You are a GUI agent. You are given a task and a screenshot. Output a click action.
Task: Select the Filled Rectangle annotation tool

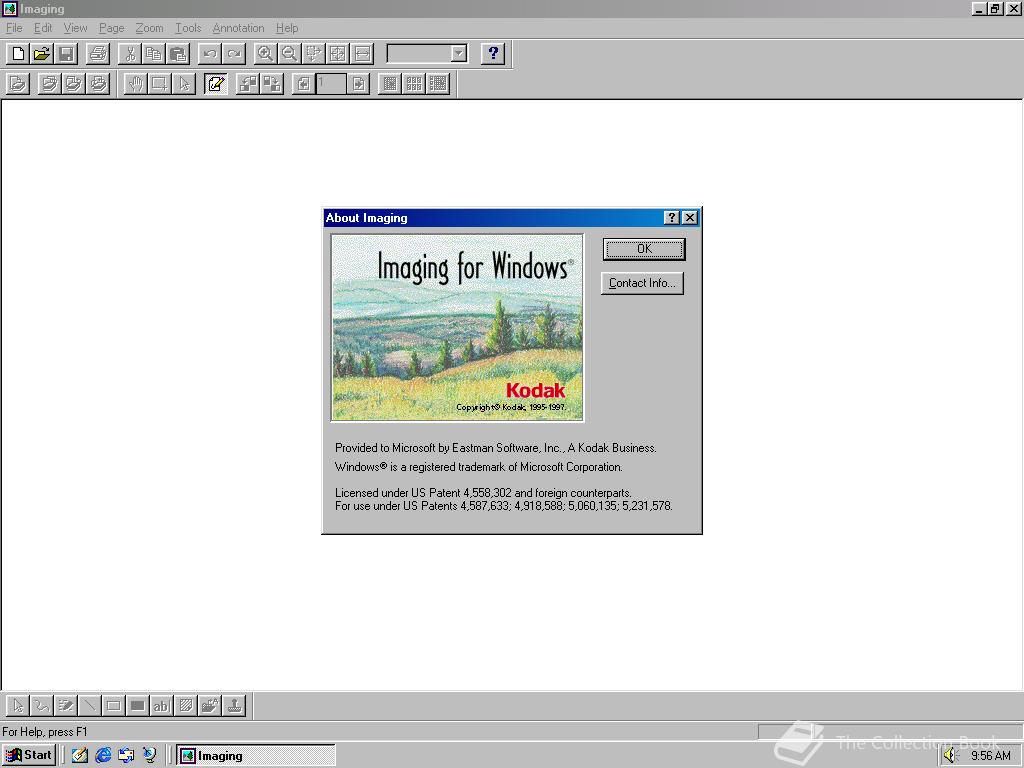tap(138, 706)
